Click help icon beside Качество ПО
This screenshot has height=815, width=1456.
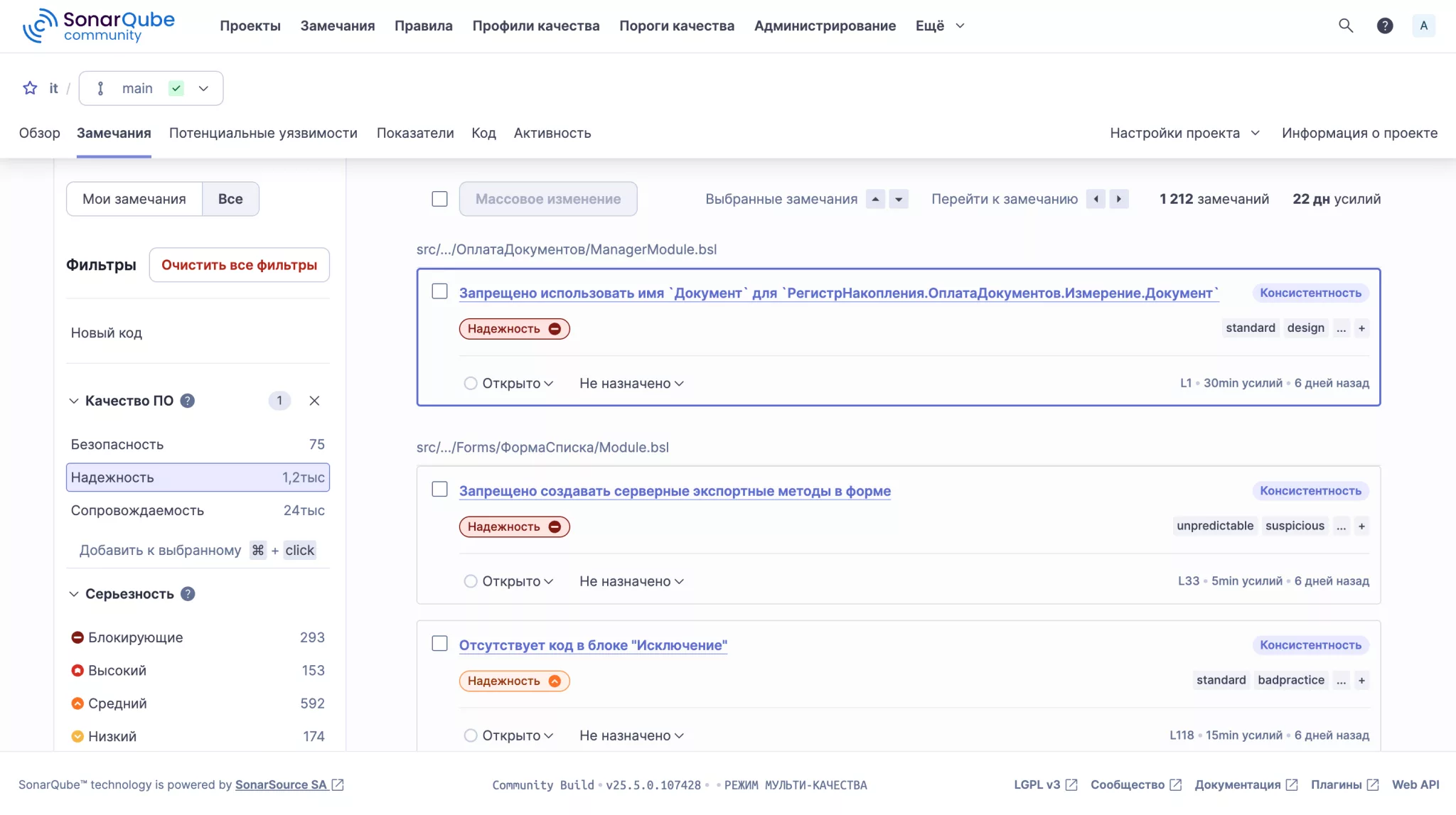(188, 401)
